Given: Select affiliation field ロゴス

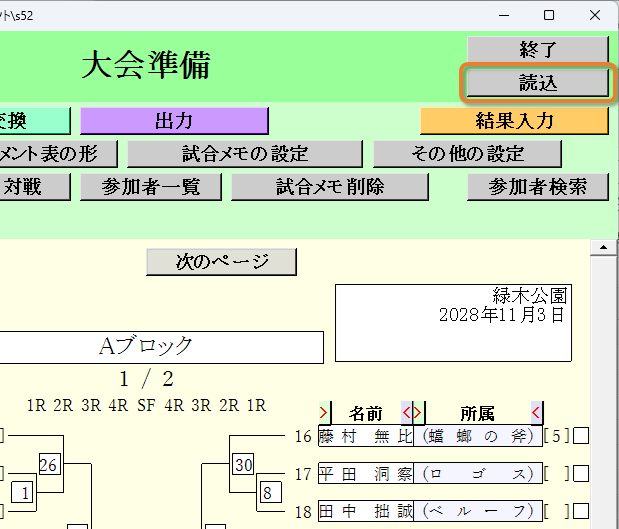Looking at the screenshot, I should (478, 473).
